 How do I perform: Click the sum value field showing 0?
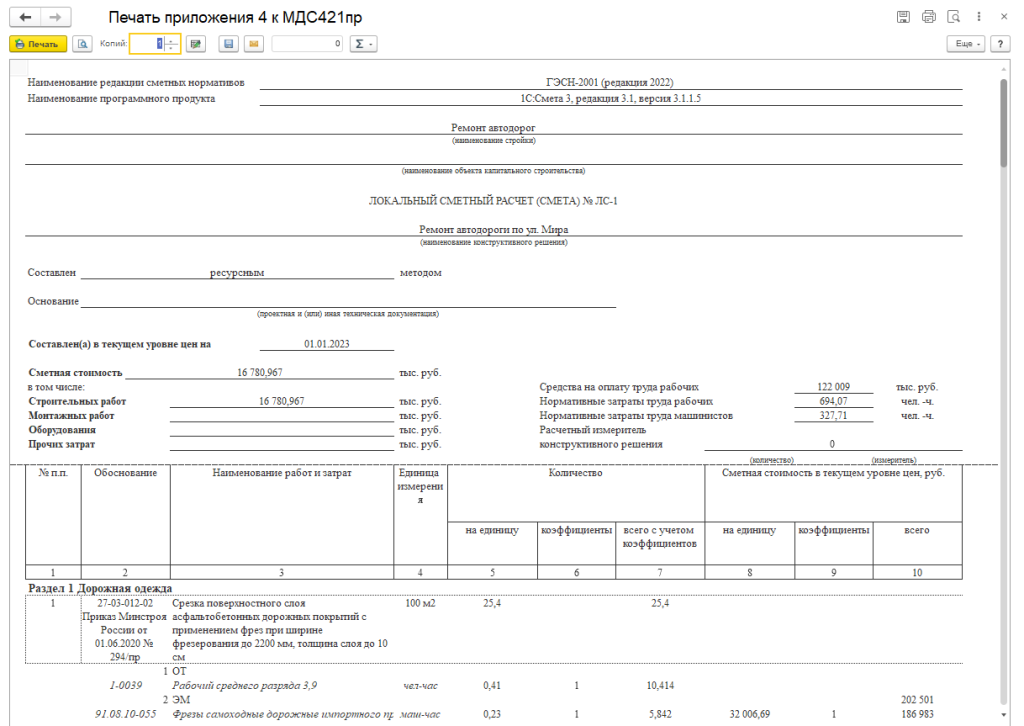[x=308, y=44]
